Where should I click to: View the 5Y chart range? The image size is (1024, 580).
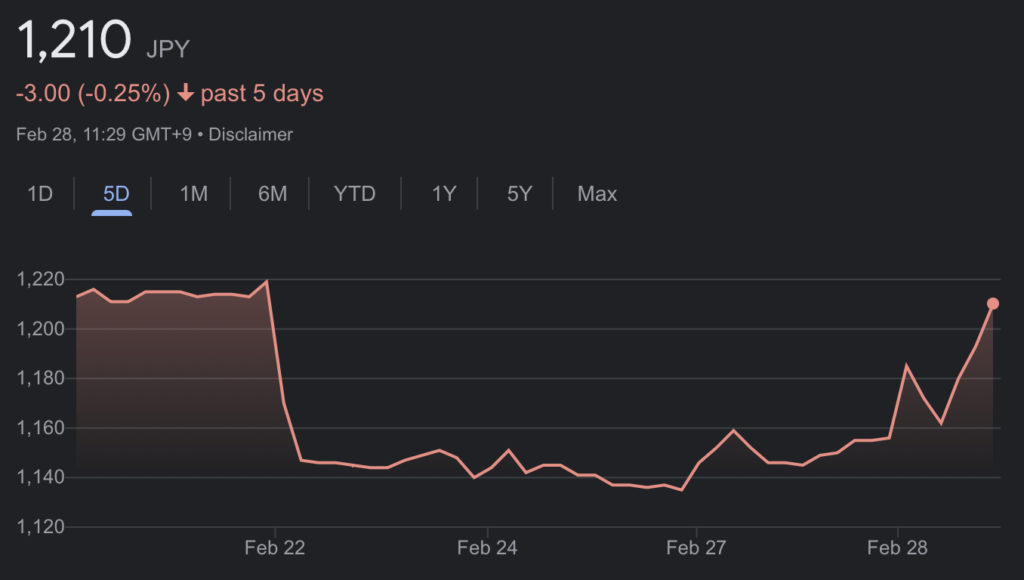coord(519,194)
